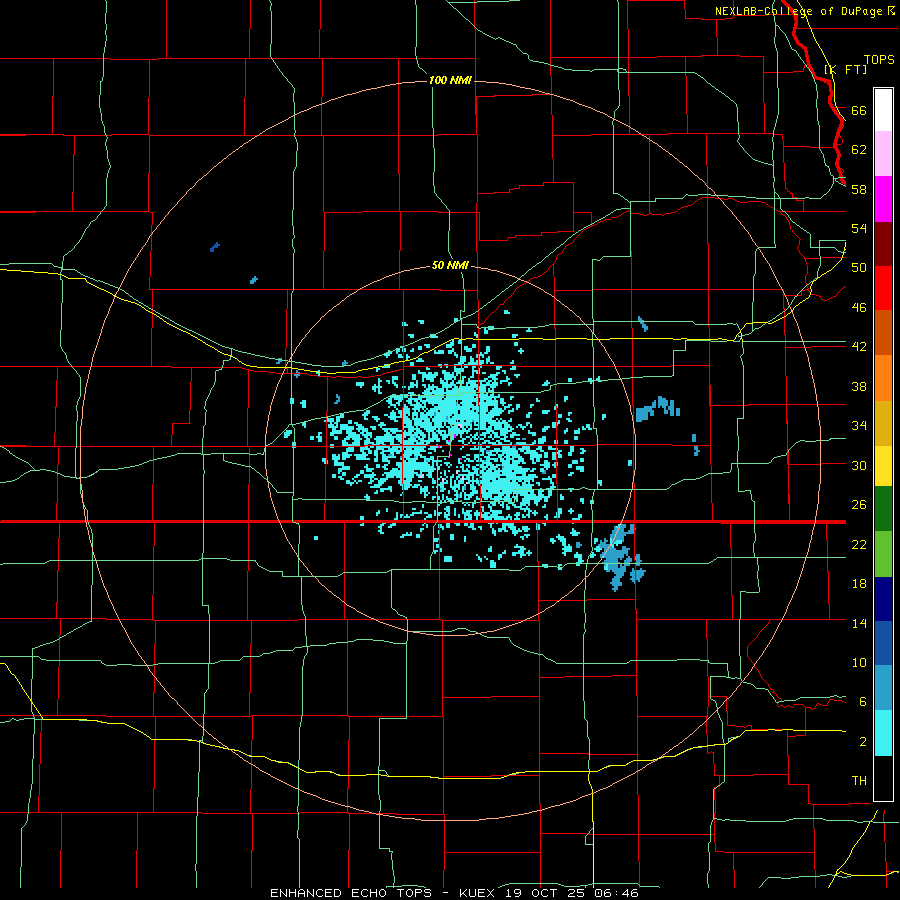Click the 10 legend value
This screenshot has width=900, height=900.
click(x=859, y=662)
